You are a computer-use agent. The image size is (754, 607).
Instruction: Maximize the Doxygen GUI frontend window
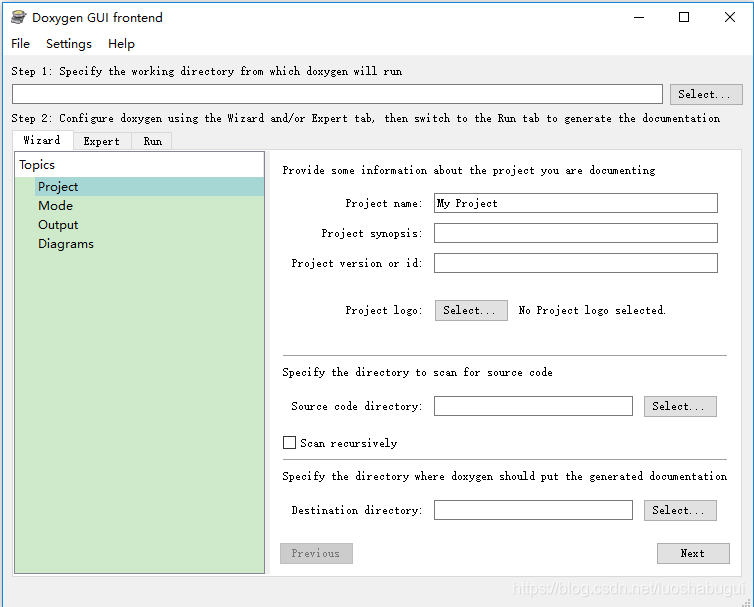684,17
